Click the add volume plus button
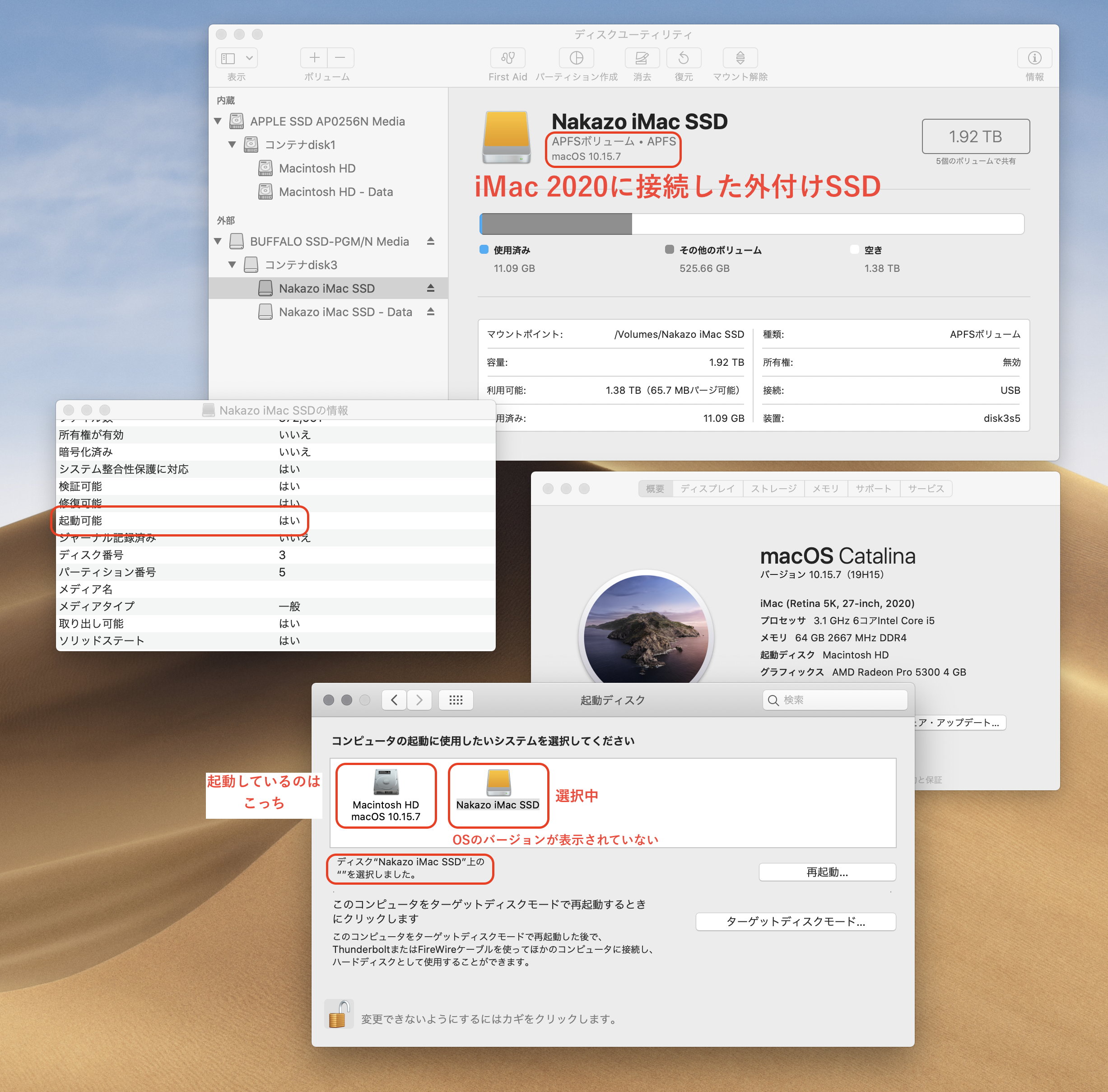 tap(314, 57)
